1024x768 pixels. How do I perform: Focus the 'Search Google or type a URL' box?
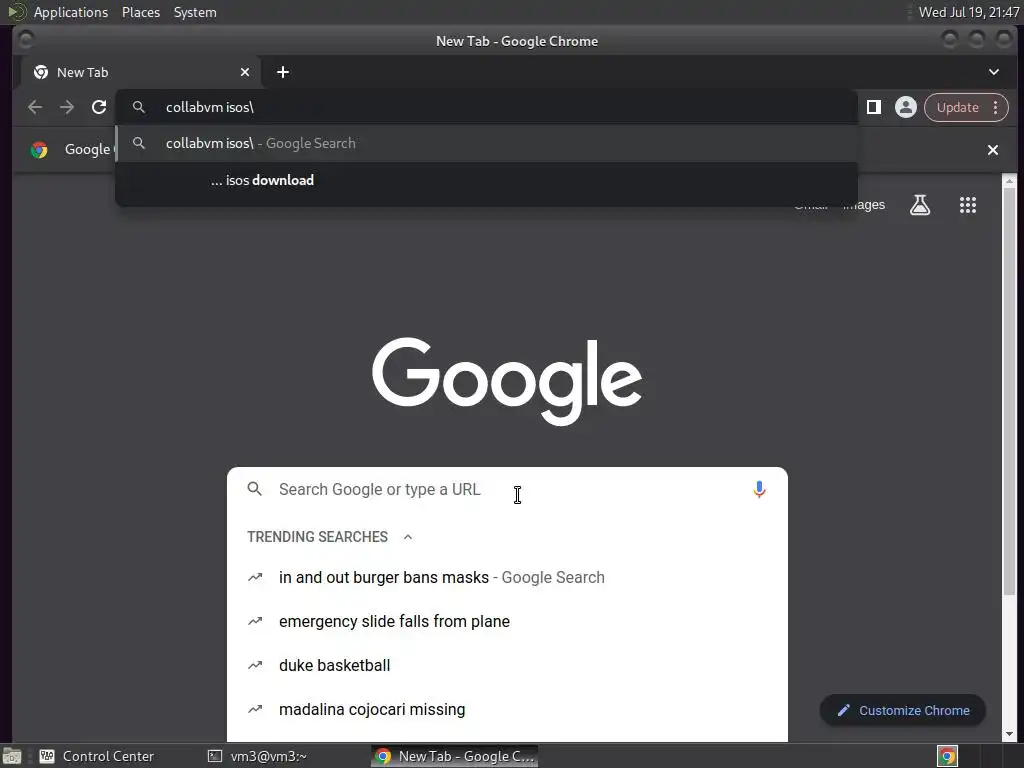pyautogui.click(x=507, y=489)
